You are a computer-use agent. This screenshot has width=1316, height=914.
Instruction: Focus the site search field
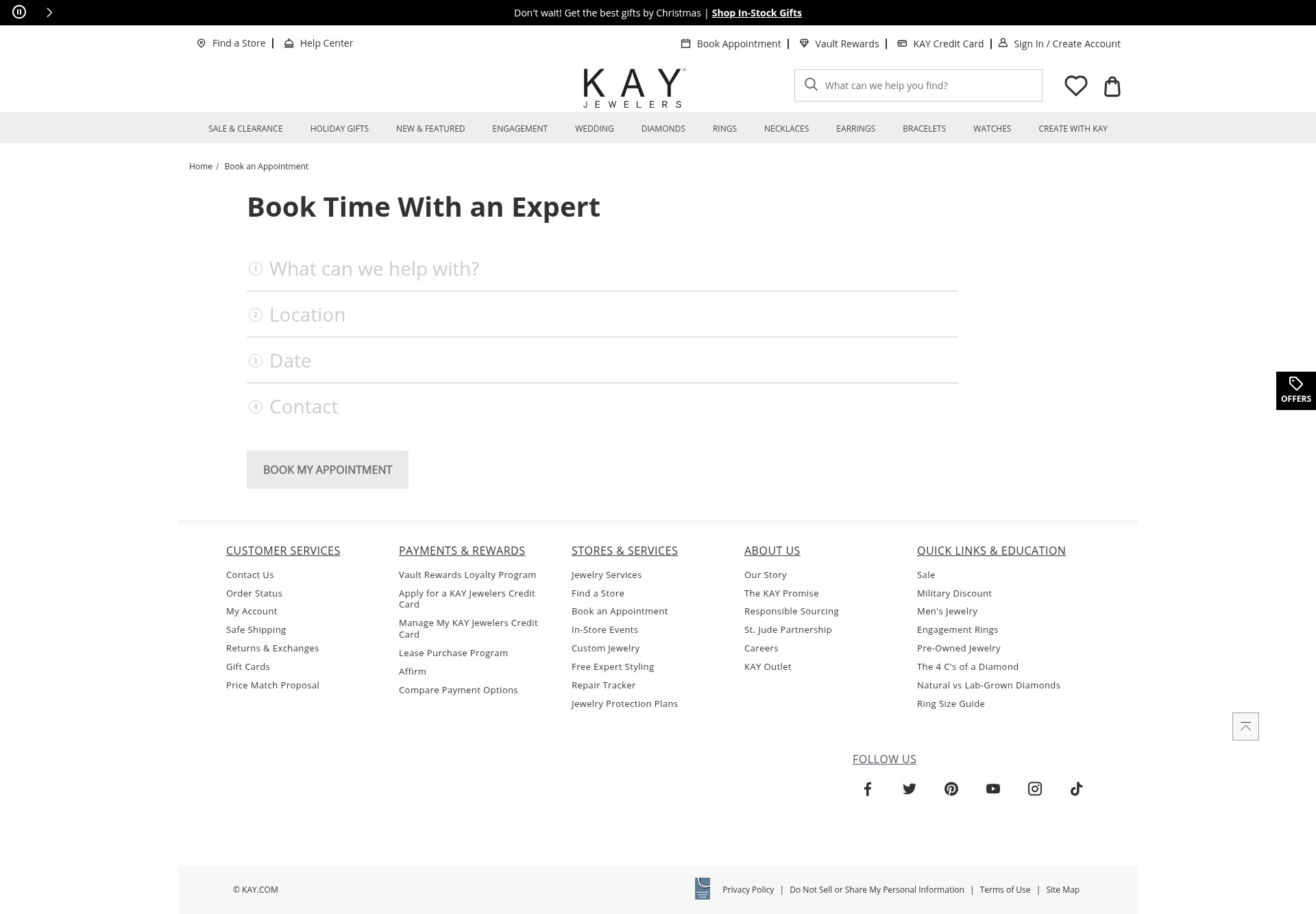(918, 85)
